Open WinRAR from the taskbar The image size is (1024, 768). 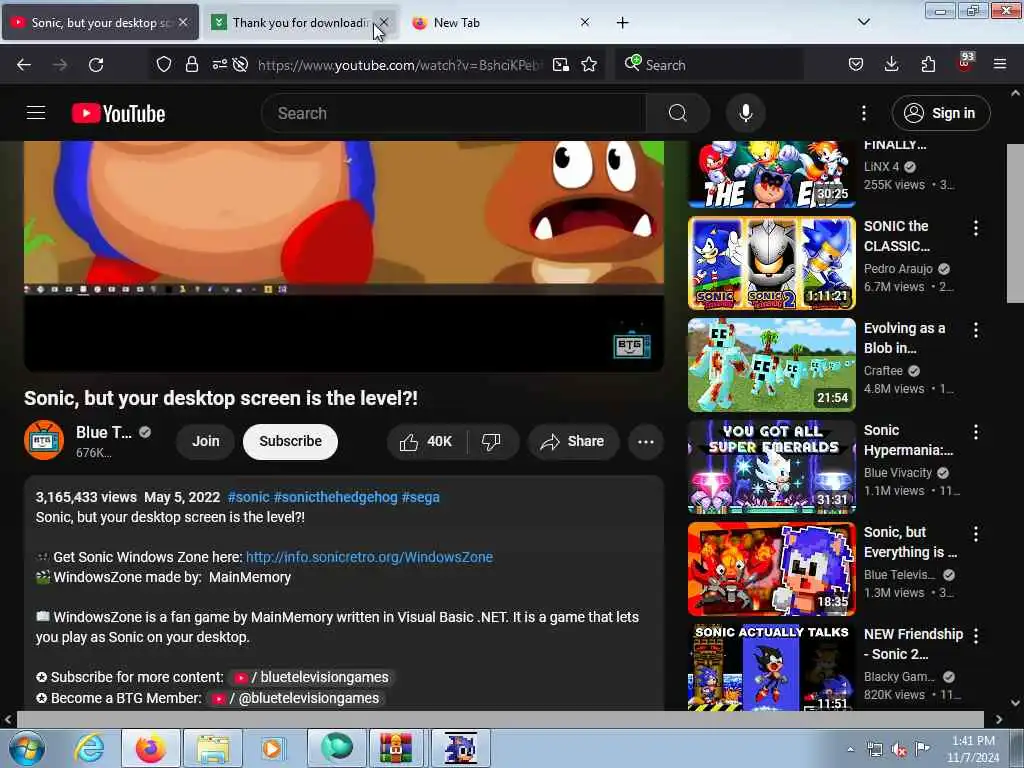396,748
